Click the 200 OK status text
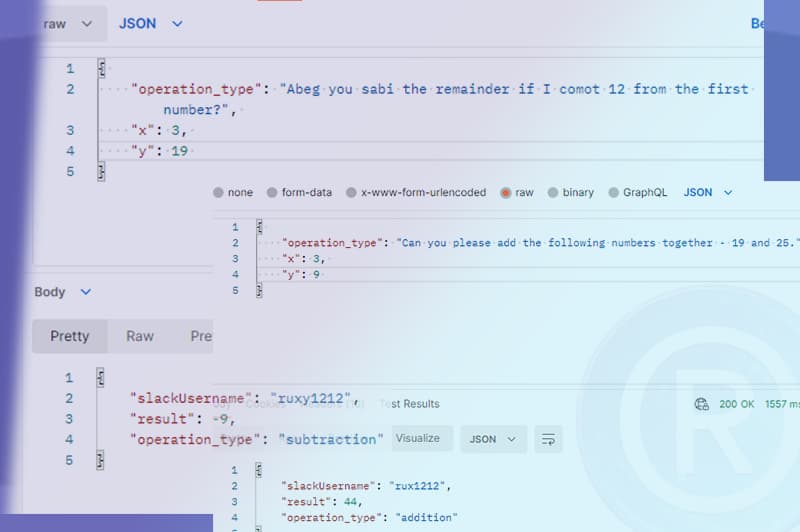Image resolution: width=800 pixels, height=532 pixels. pos(737,404)
